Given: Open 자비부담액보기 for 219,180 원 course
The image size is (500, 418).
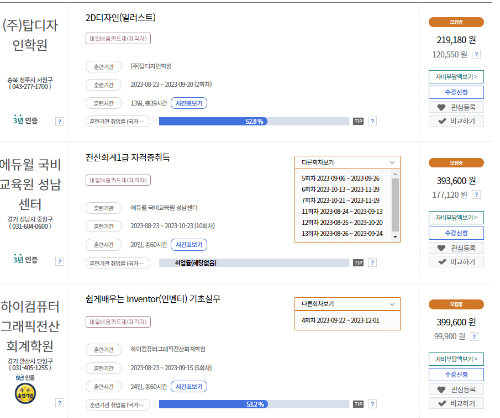Looking at the screenshot, I should coord(456,77).
